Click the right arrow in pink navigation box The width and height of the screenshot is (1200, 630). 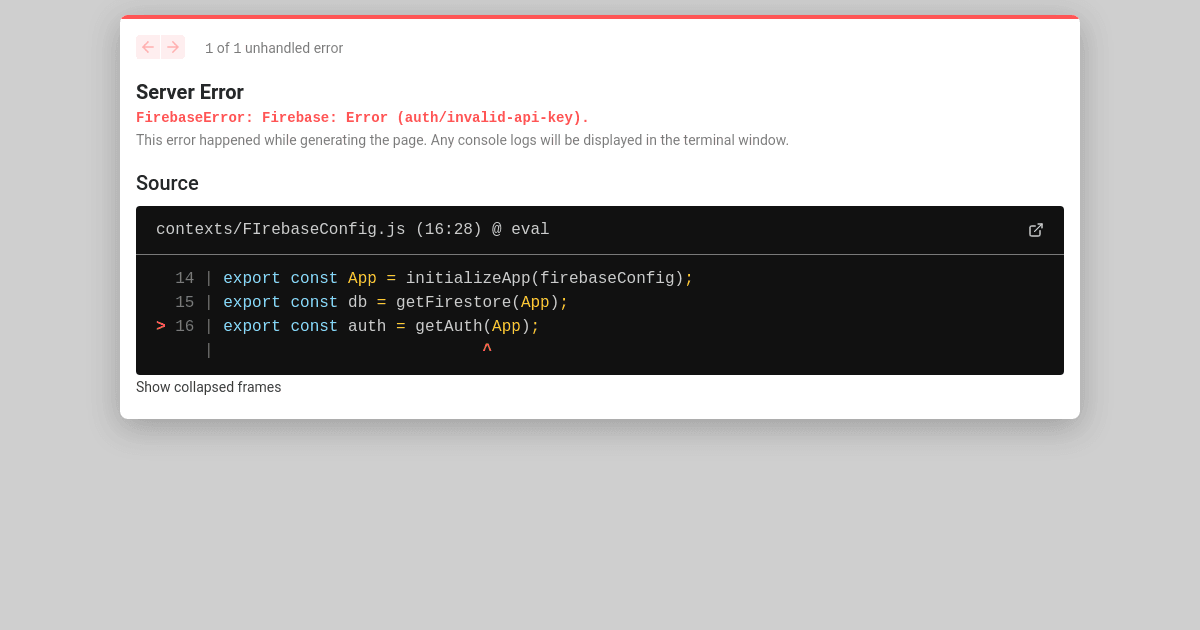click(x=173, y=47)
